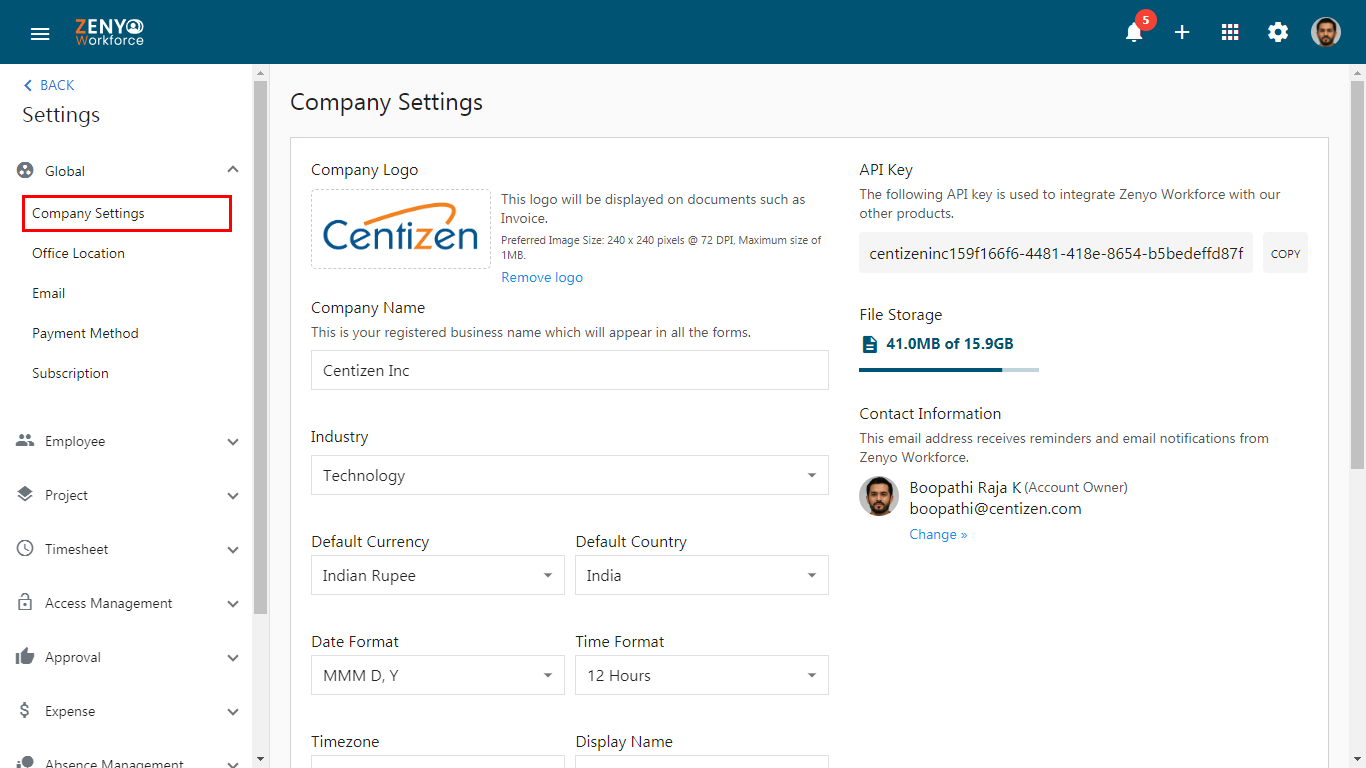Click the plus quick-add icon

tap(1182, 33)
